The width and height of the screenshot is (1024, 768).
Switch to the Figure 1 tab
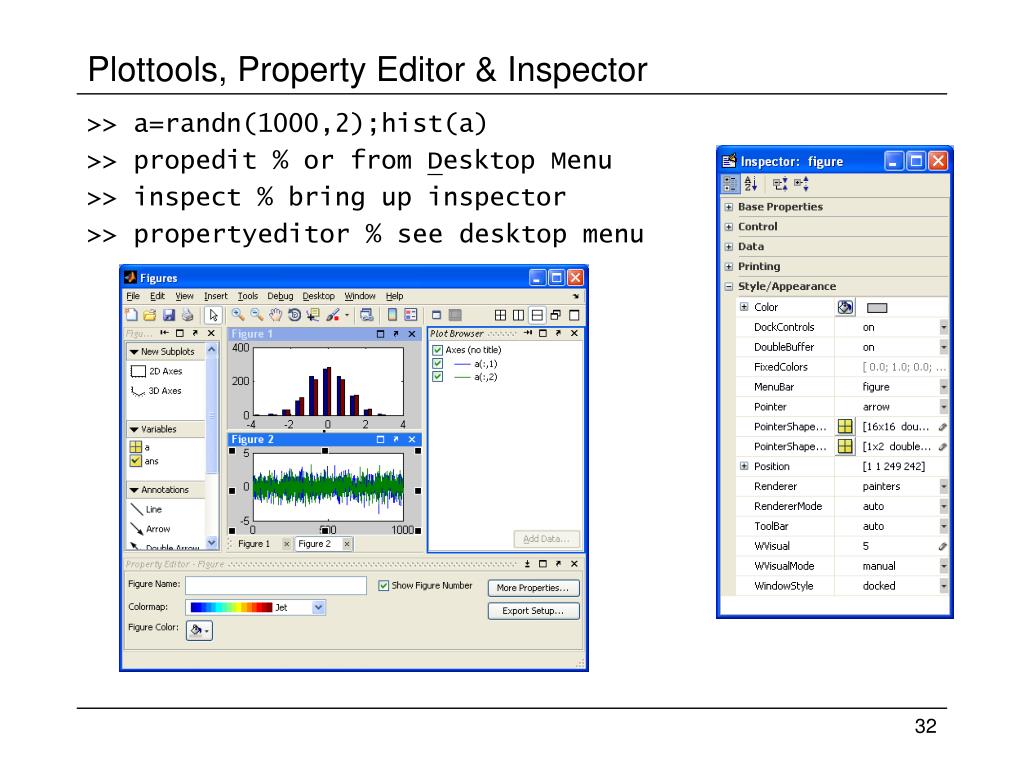click(254, 543)
